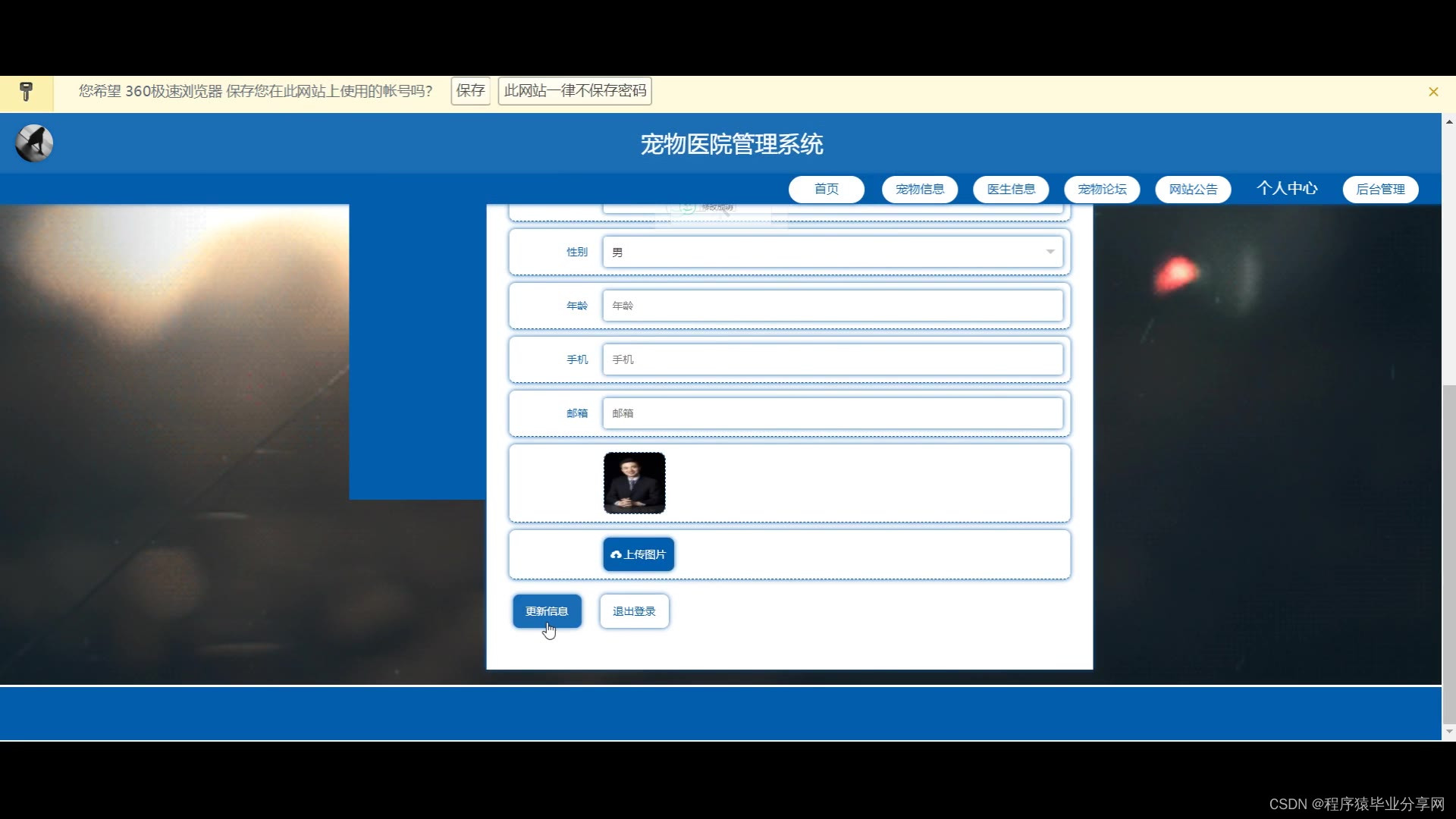Open 网站公告 page
This screenshot has height=819, width=1456.
point(1193,189)
